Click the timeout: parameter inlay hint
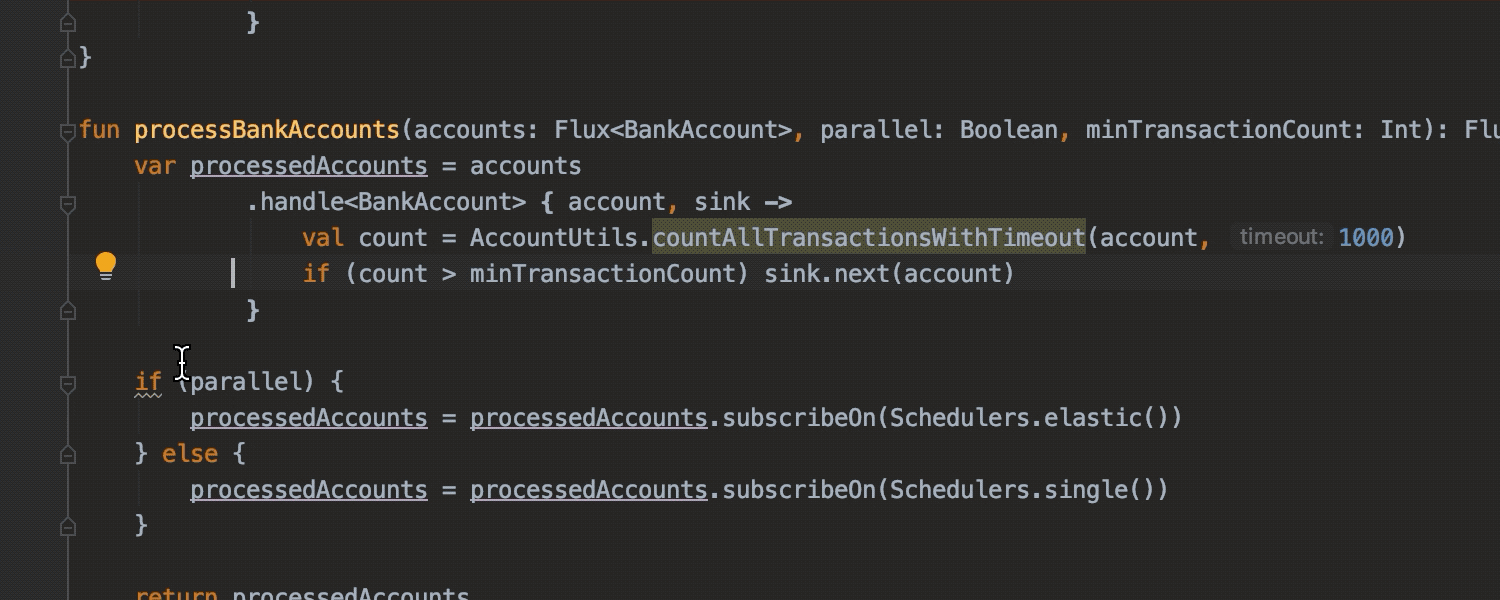Image resolution: width=1500 pixels, height=600 pixels. [x=1282, y=237]
